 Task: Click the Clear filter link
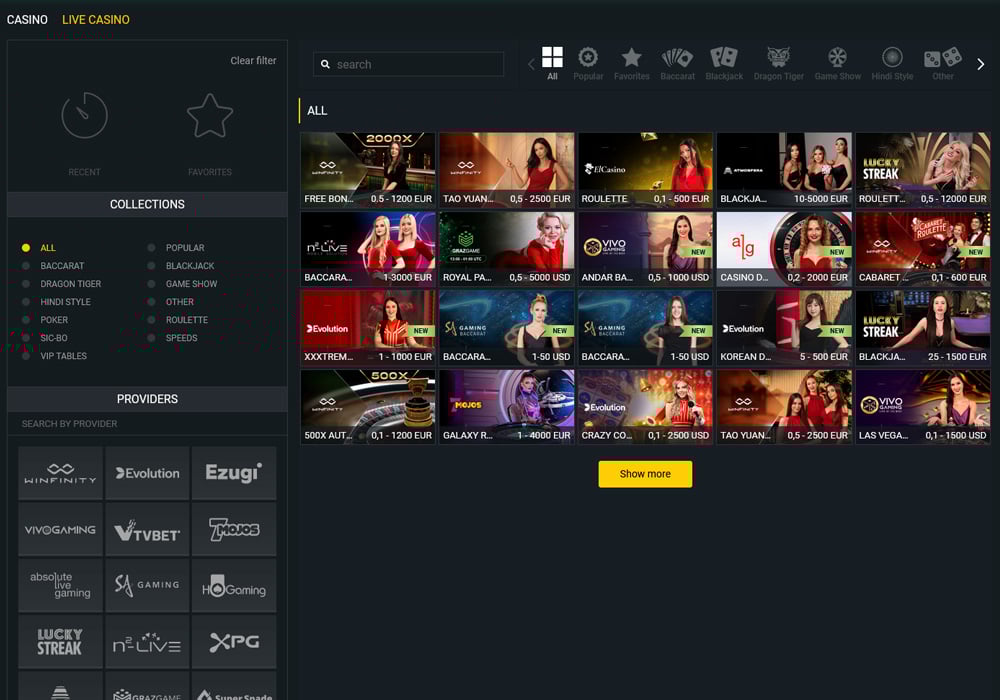[253, 61]
